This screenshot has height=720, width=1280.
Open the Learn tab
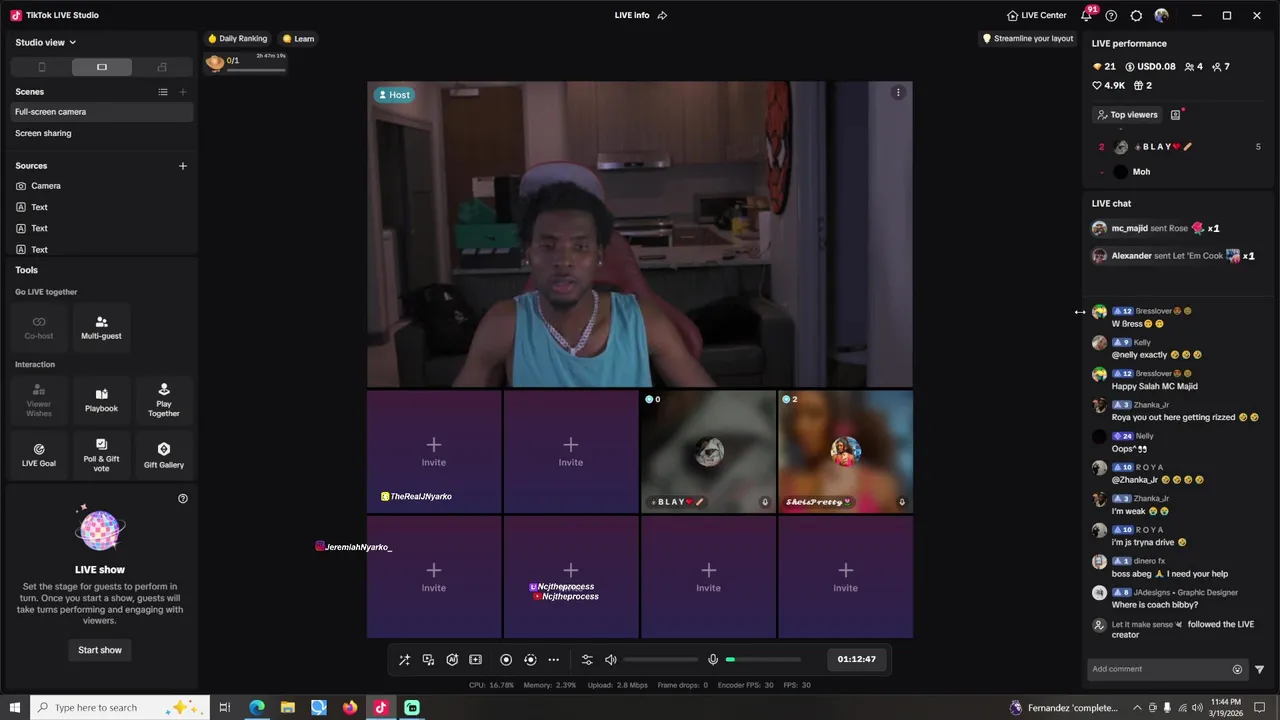point(298,39)
